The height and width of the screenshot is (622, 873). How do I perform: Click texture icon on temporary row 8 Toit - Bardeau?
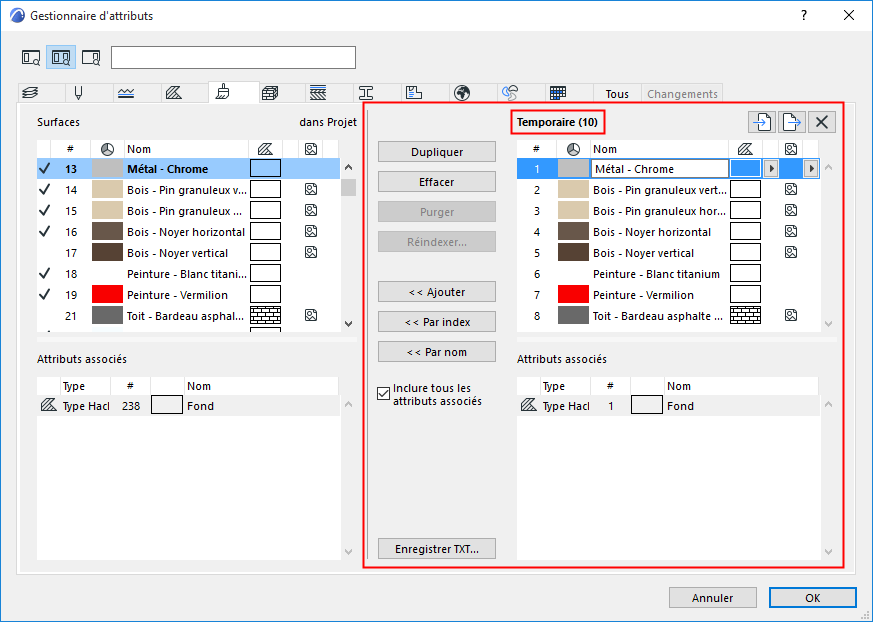tap(791, 315)
